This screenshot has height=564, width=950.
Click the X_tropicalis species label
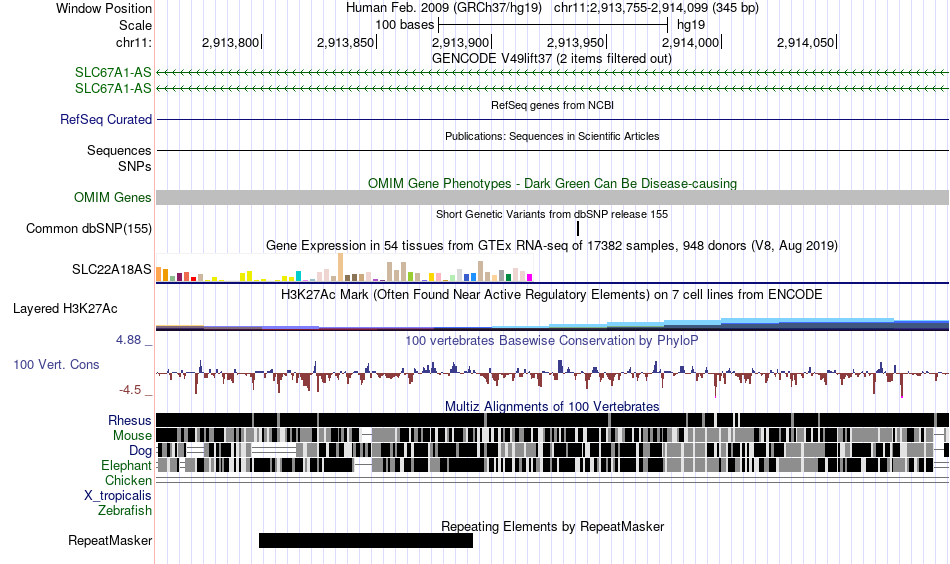point(118,496)
